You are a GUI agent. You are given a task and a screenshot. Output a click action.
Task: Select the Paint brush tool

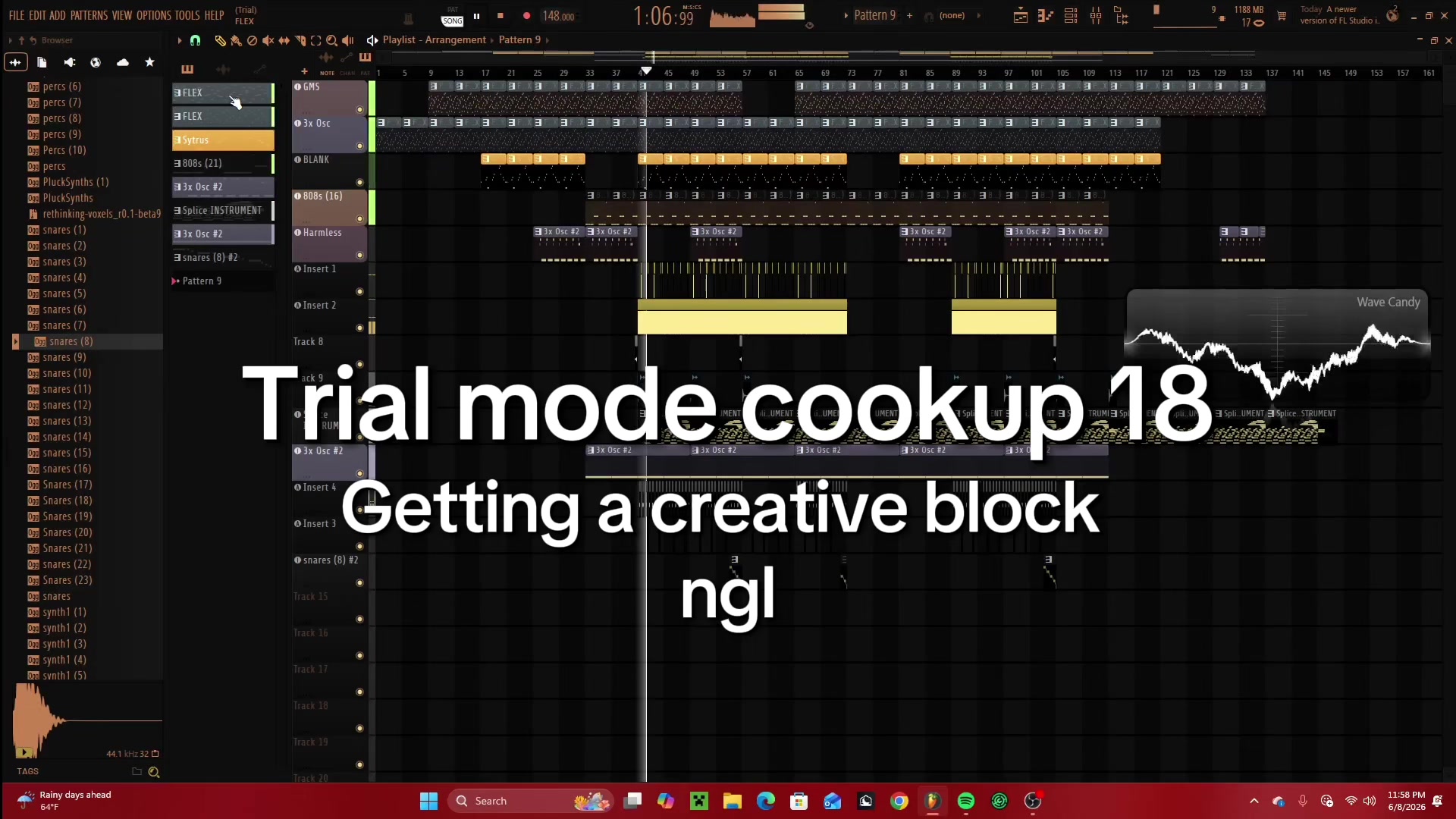pos(236,40)
